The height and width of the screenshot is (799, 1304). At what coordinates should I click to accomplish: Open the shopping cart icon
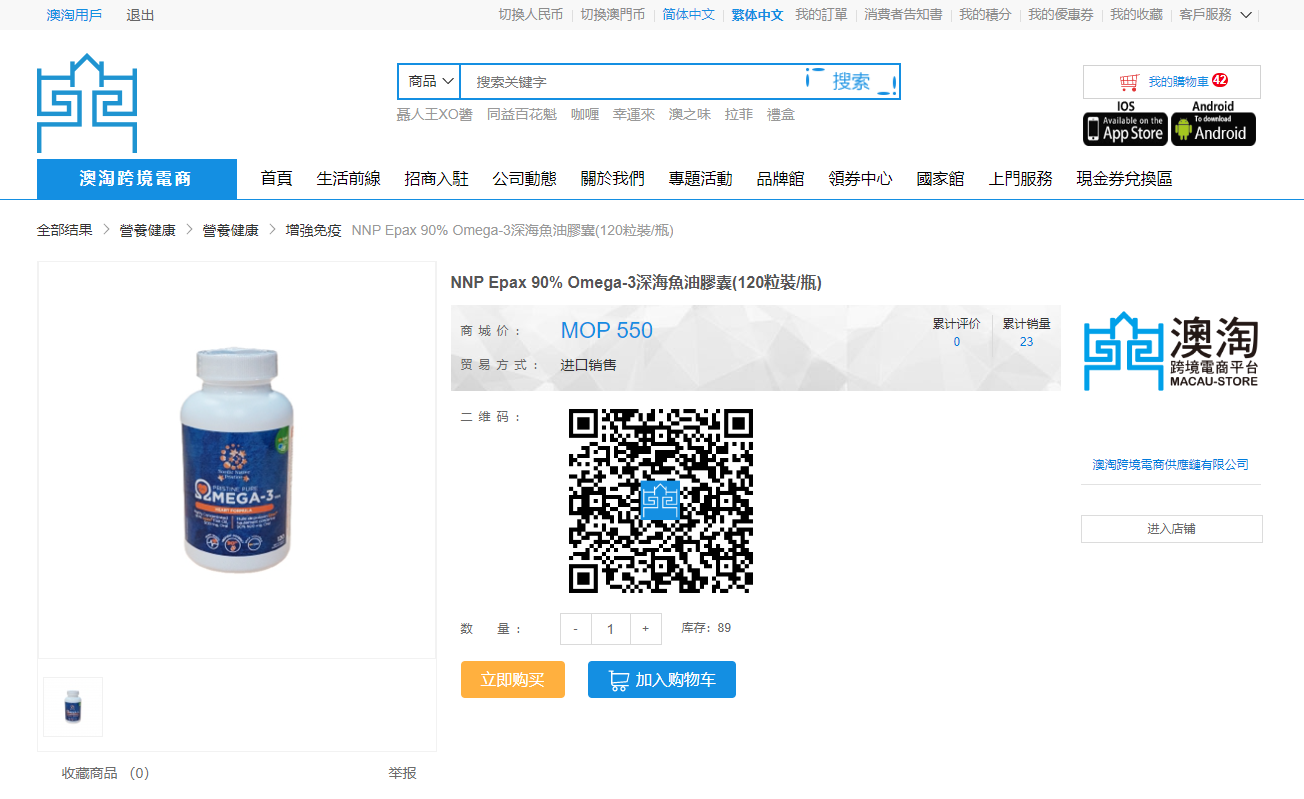[1130, 82]
